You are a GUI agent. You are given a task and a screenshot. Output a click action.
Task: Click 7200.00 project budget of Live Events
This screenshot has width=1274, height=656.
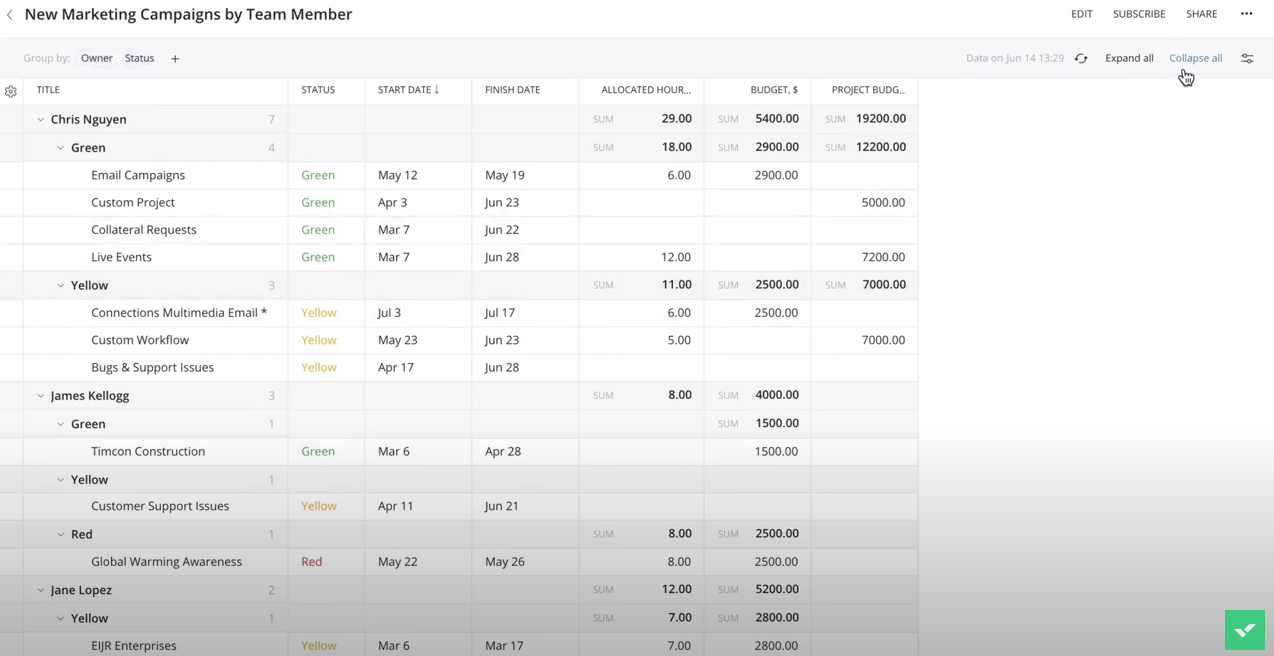point(883,257)
